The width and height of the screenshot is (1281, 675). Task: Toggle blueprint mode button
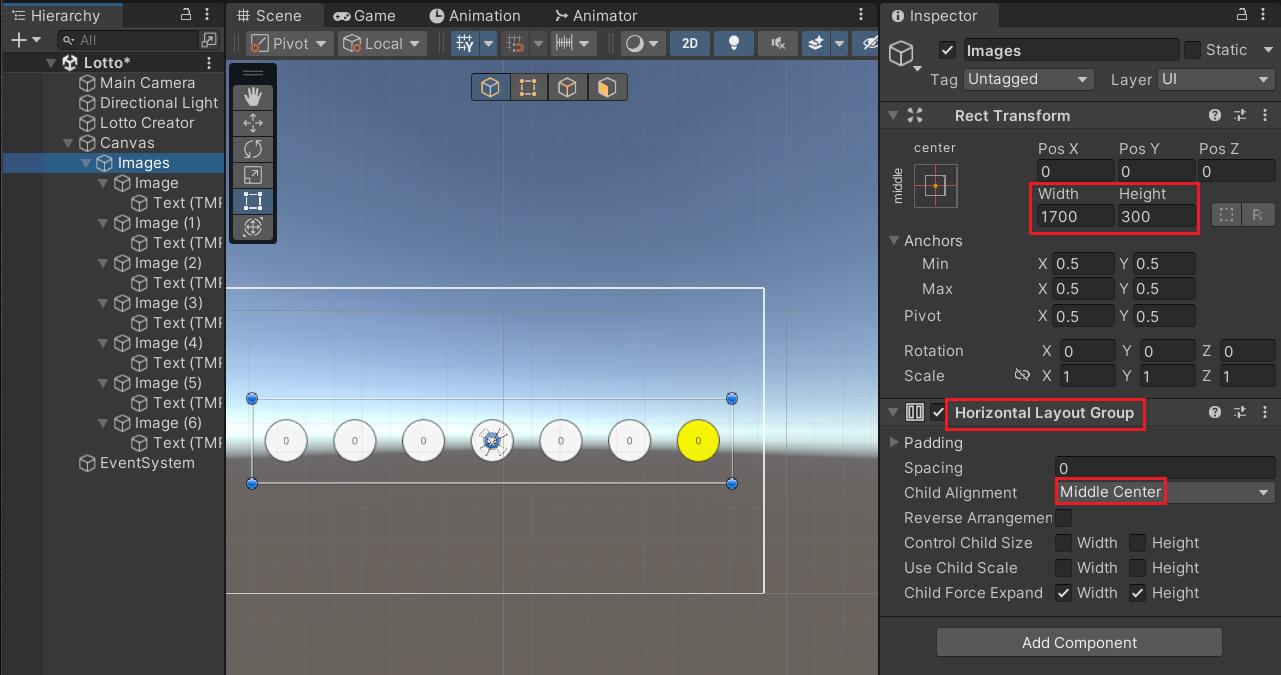[x=1226, y=214]
